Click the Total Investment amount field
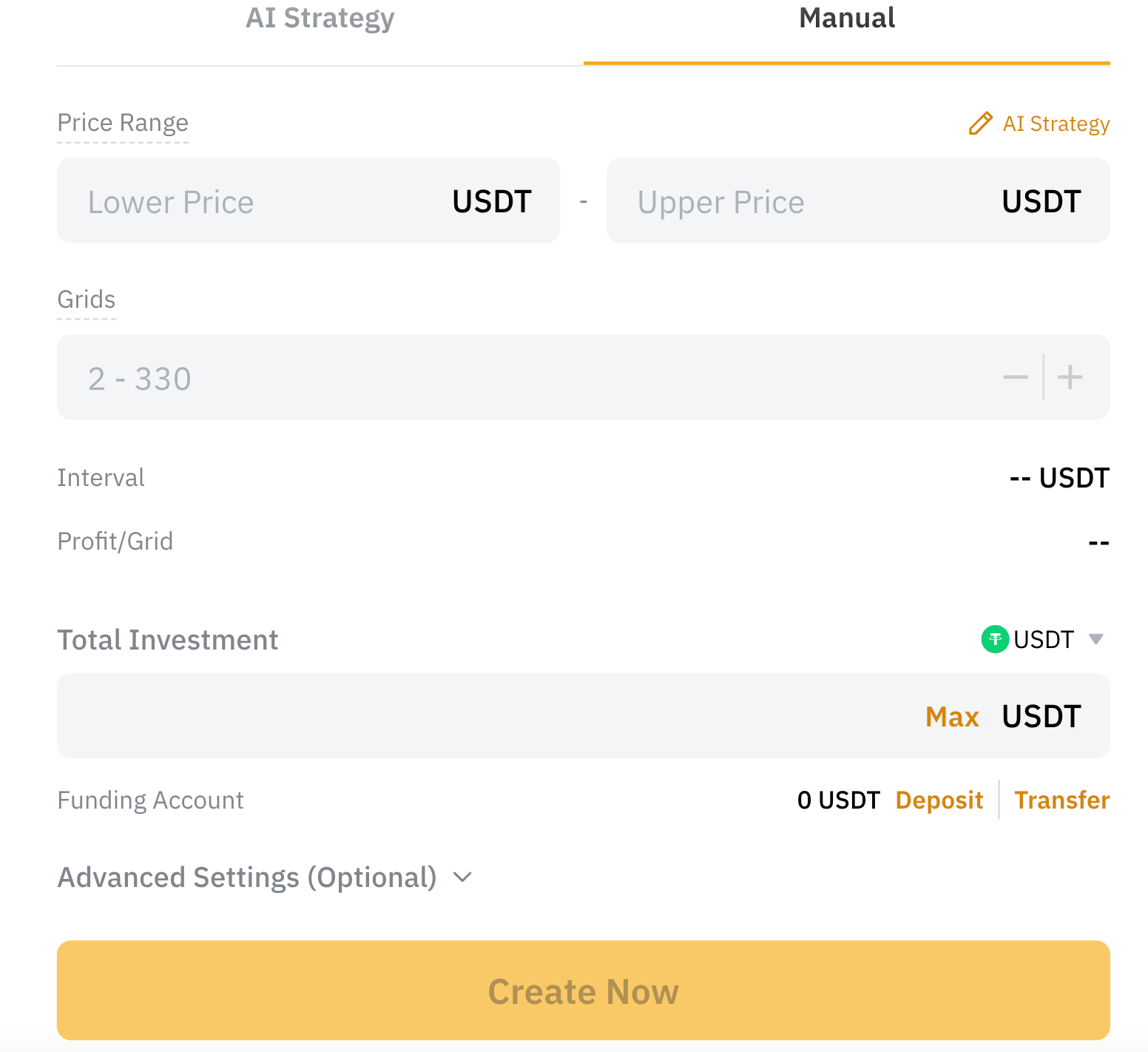 coord(584,715)
